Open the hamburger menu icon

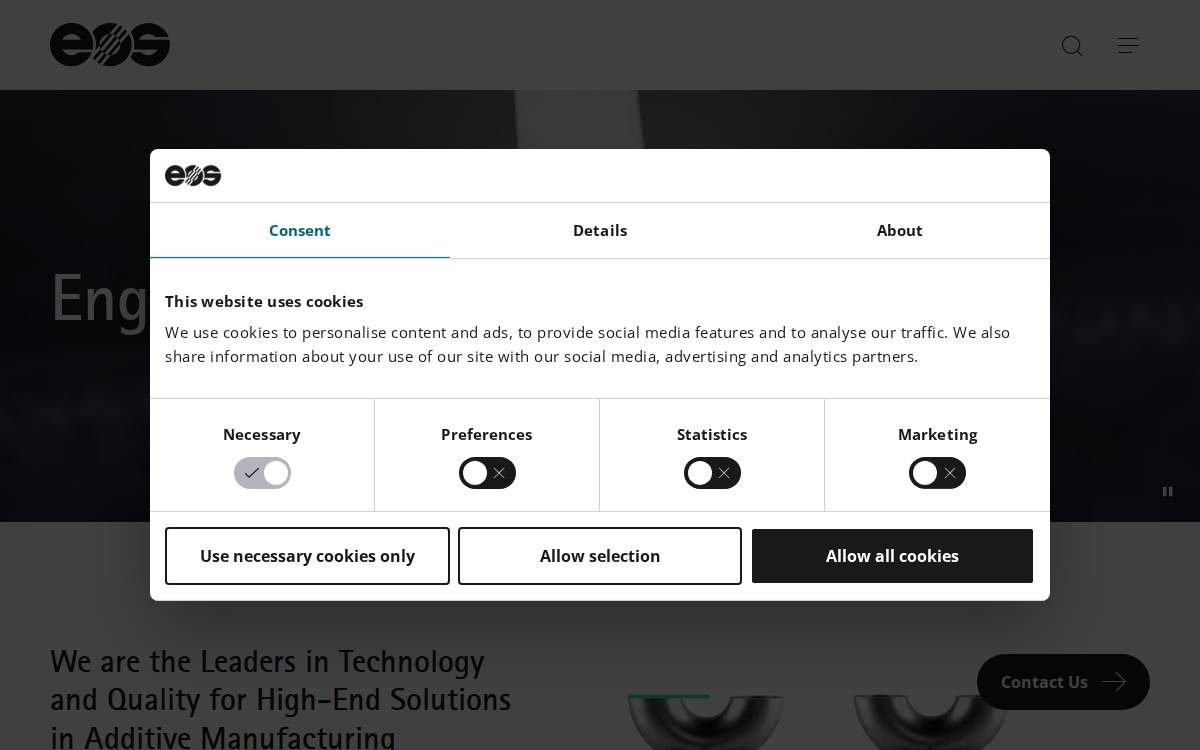click(1128, 45)
